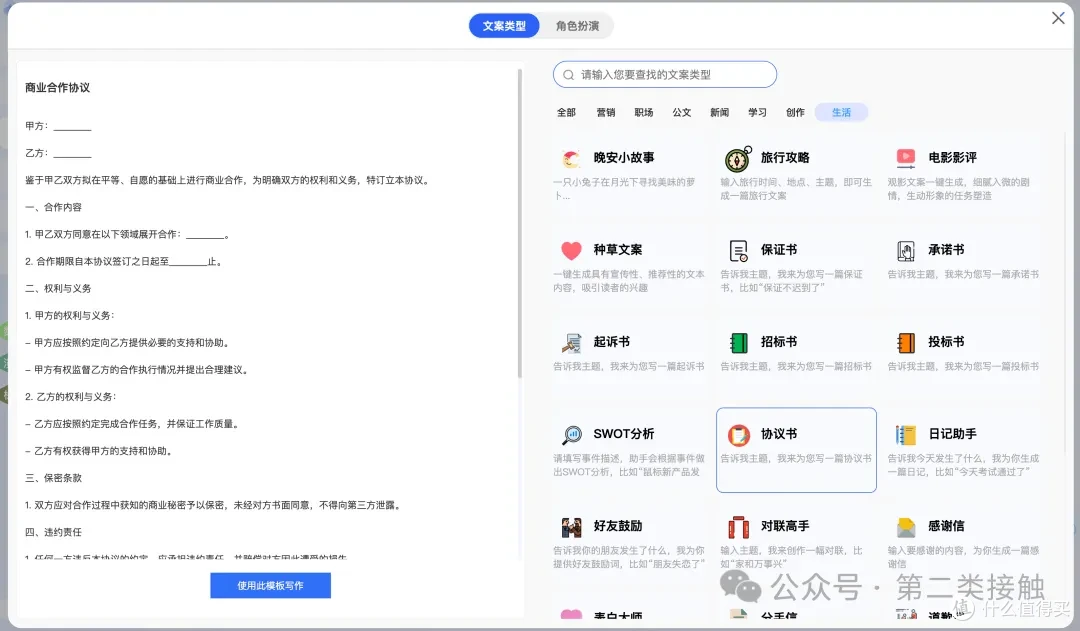Click description under 投标书 card
This screenshot has height=631, width=1080.
[x=963, y=366]
